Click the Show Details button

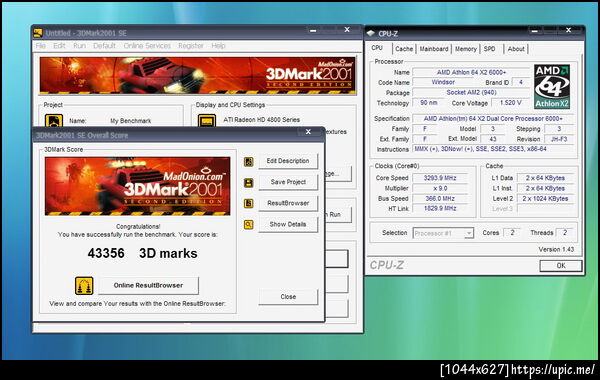tap(288, 224)
